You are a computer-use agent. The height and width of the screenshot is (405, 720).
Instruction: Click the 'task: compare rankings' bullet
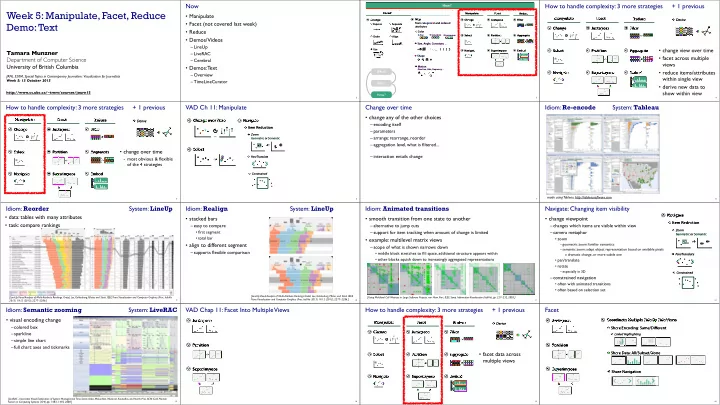point(34,225)
